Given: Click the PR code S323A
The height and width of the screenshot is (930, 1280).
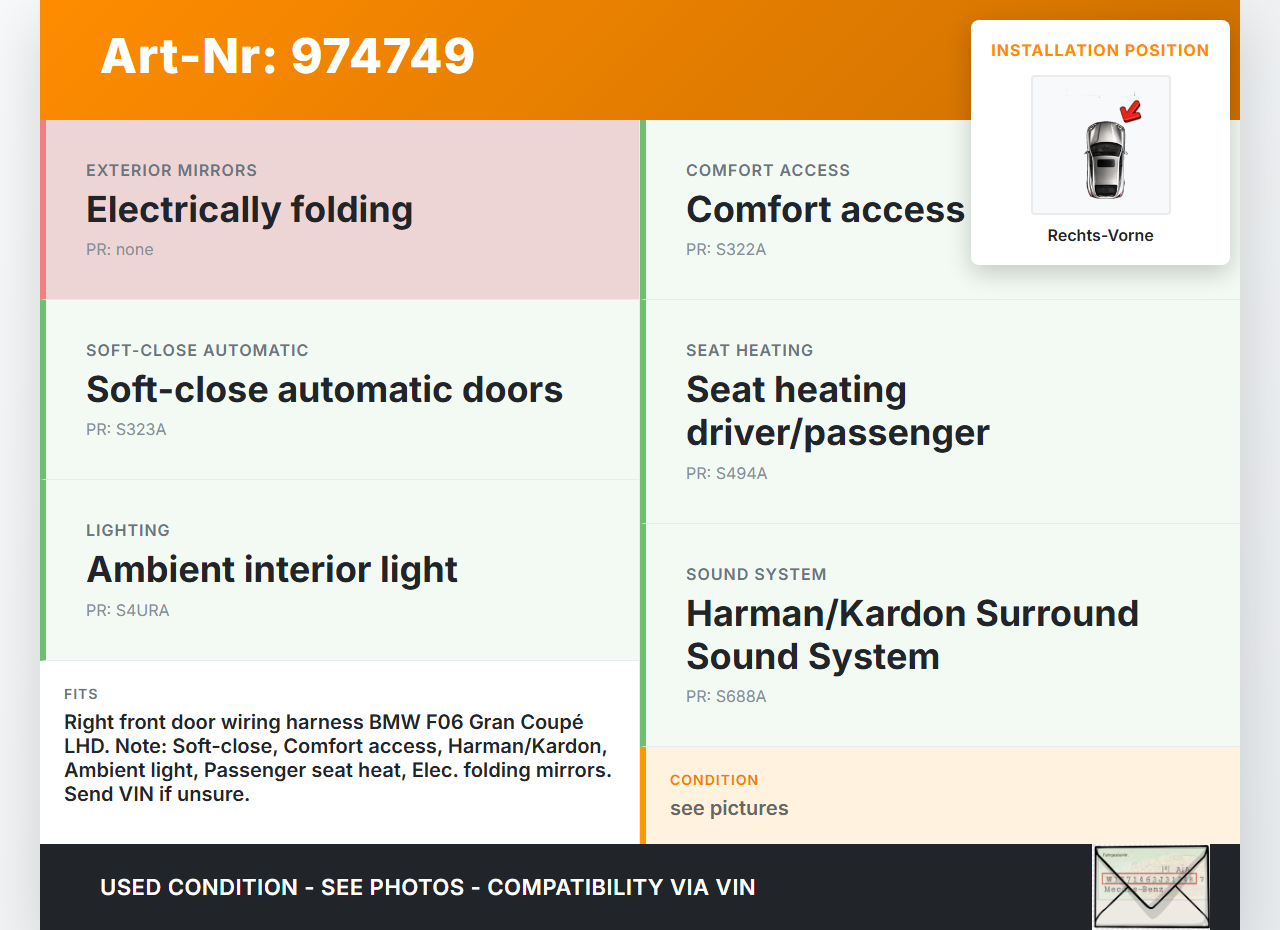Looking at the screenshot, I should click(x=126, y=430).
